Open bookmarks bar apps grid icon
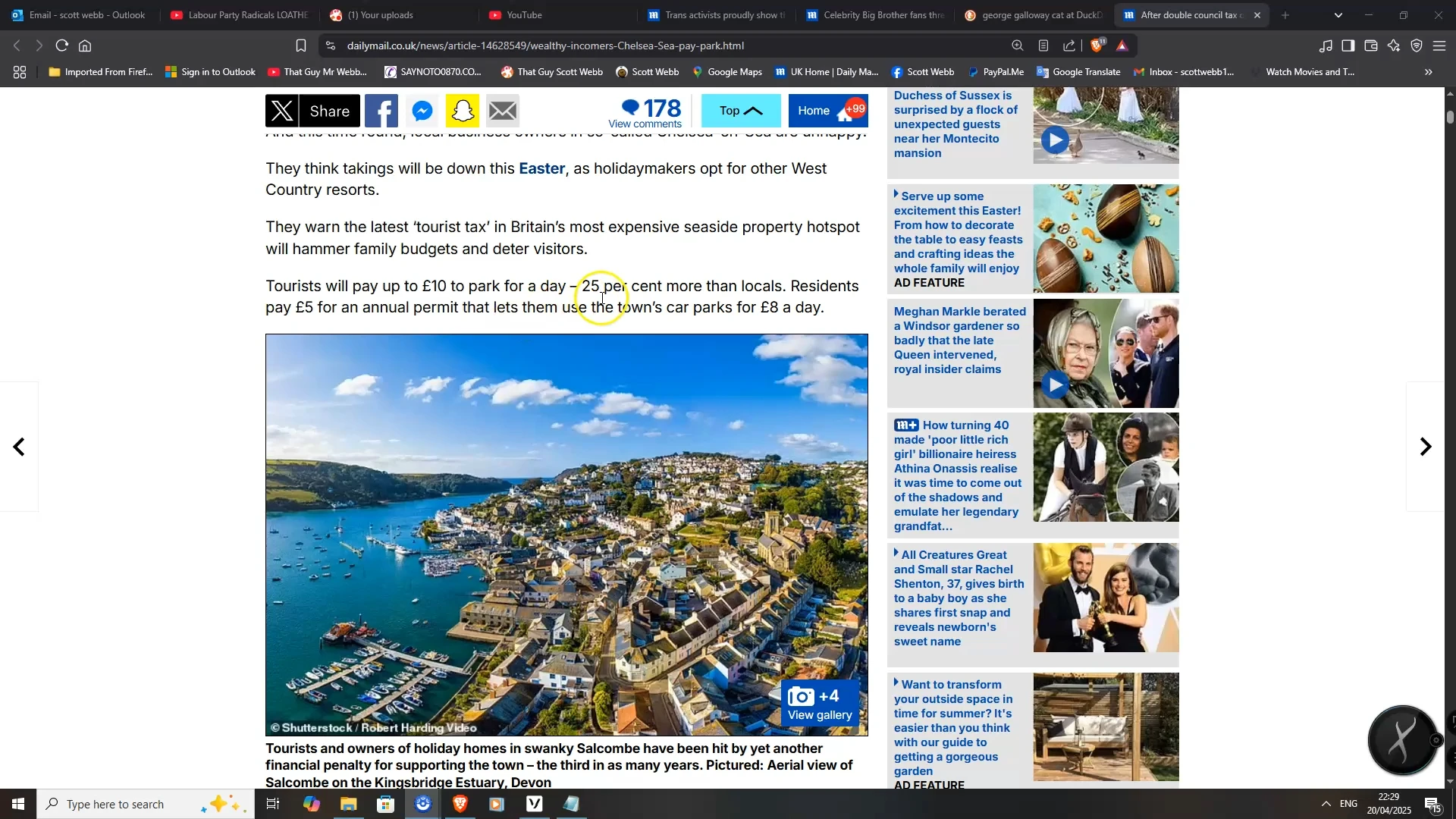 tap(20, 72)
